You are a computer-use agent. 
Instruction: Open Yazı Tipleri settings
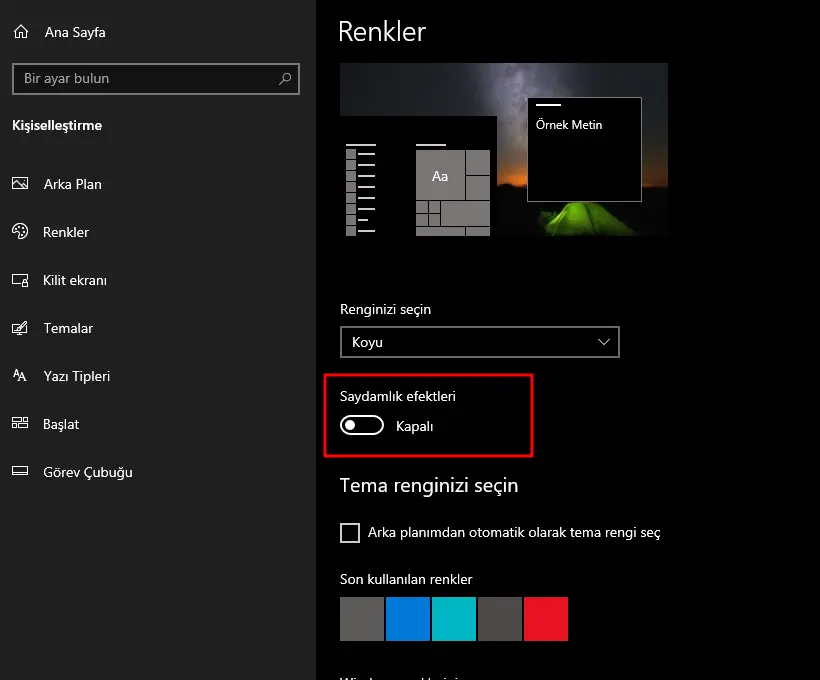[77, 377]
